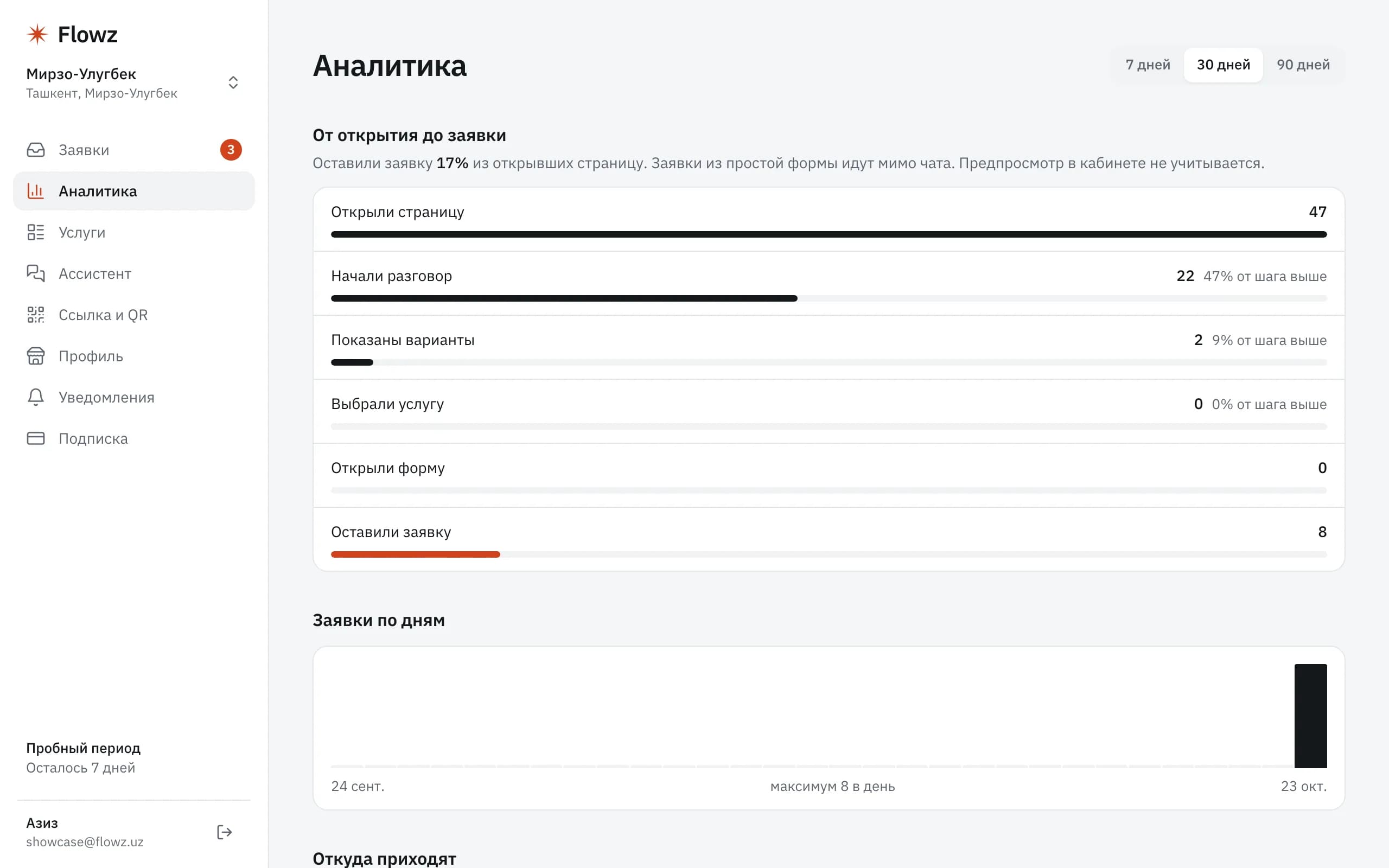1389x868 pixels.
Task: Click the 'Заявки по дням' heading
Action: 379,621
